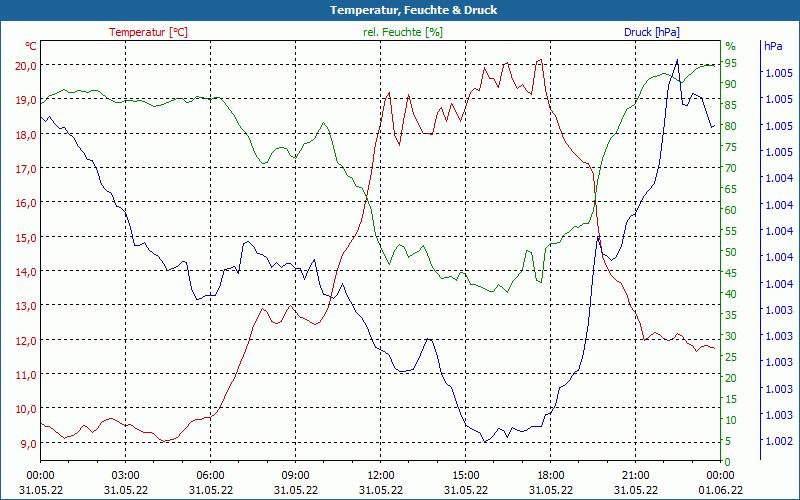Select the blue 'Druck [hPa]' legend label
This screenshot has height=500, width=800.
[x=652, y=32]
